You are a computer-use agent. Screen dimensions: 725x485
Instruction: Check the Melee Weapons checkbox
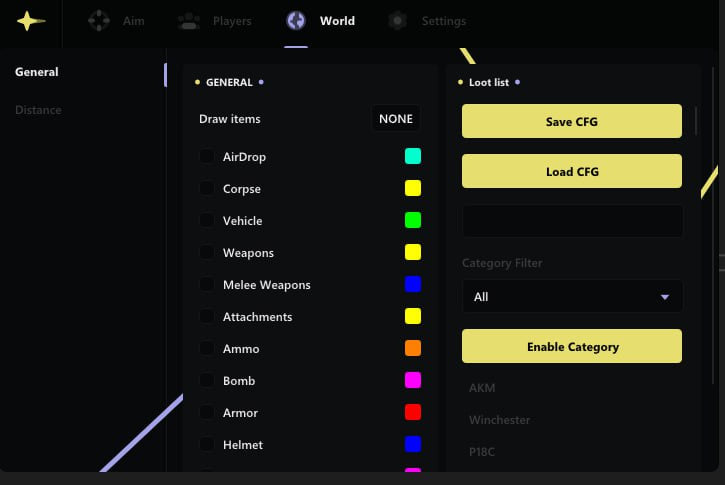(206, 285)
